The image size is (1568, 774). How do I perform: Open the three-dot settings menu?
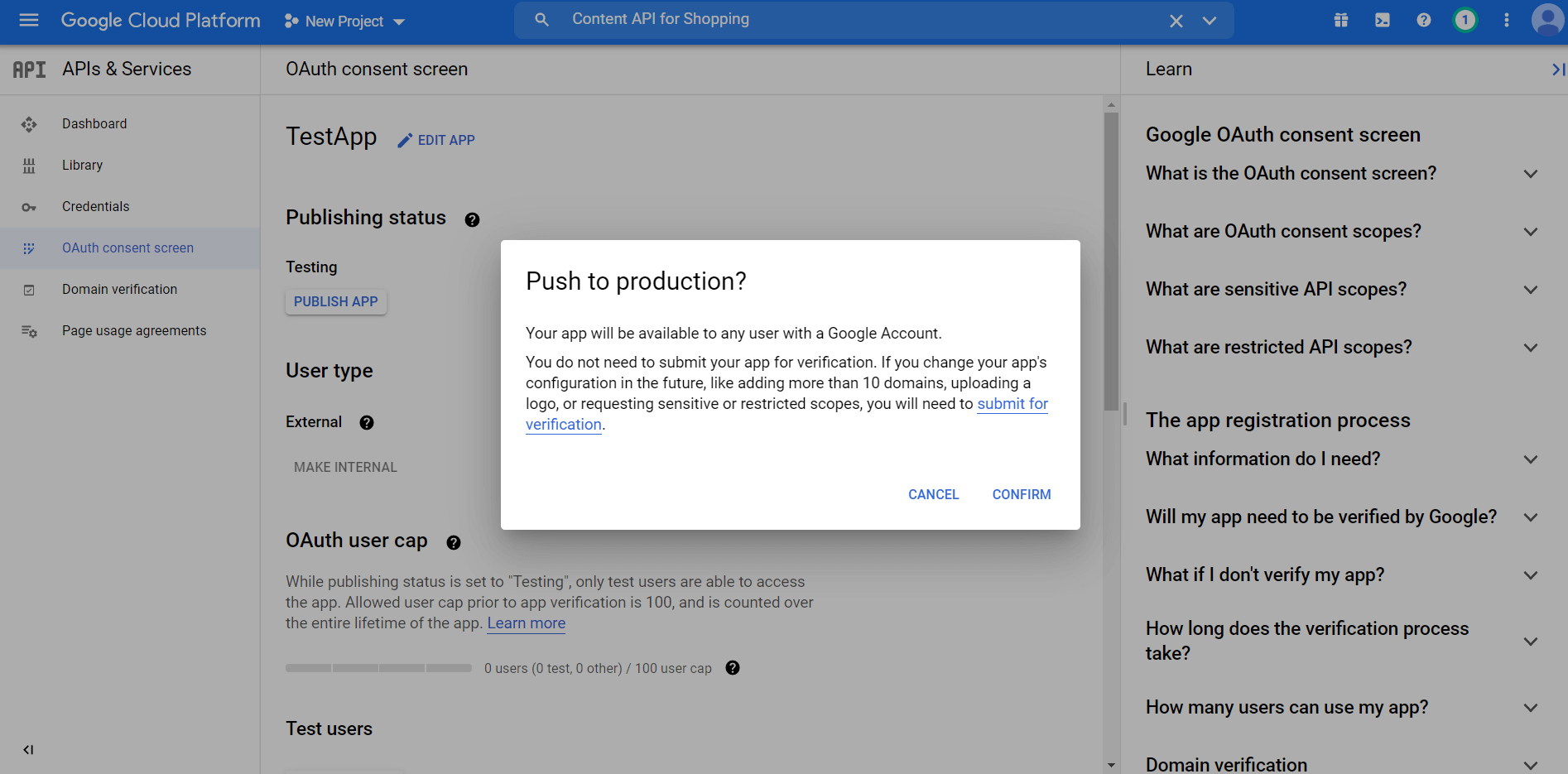pos(1507,20)
